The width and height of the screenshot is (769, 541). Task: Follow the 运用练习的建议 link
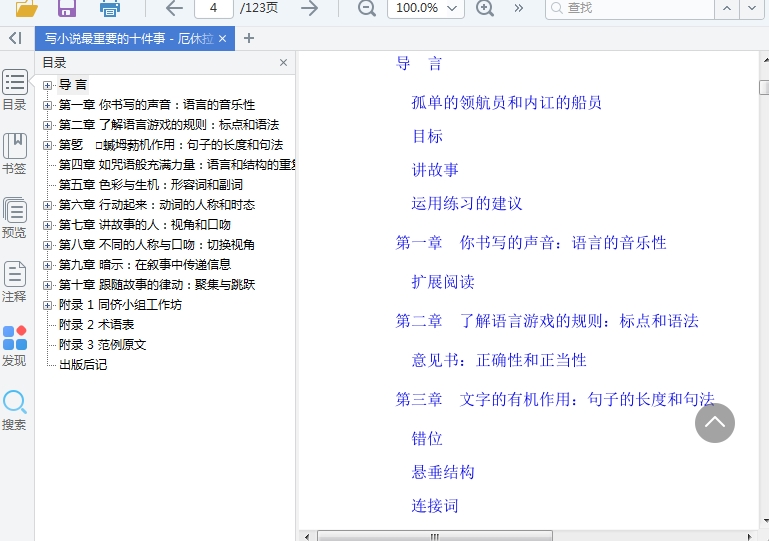pos(467,204)
